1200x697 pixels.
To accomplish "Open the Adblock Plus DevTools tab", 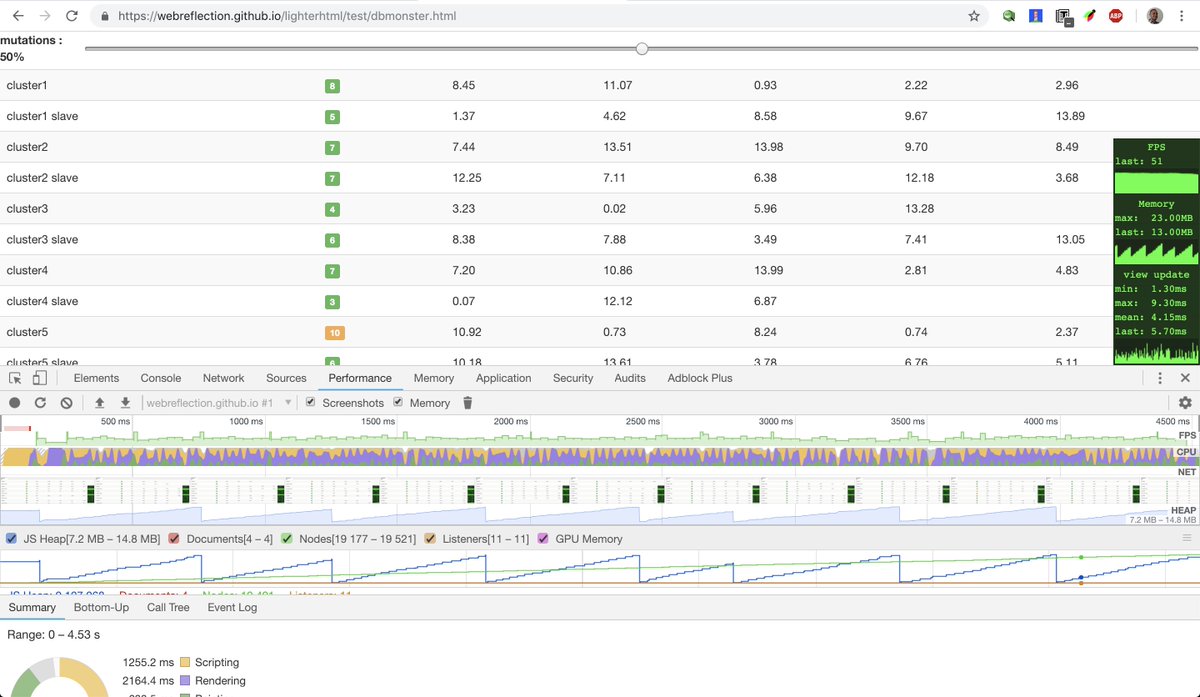I will (x=700, y=378).
